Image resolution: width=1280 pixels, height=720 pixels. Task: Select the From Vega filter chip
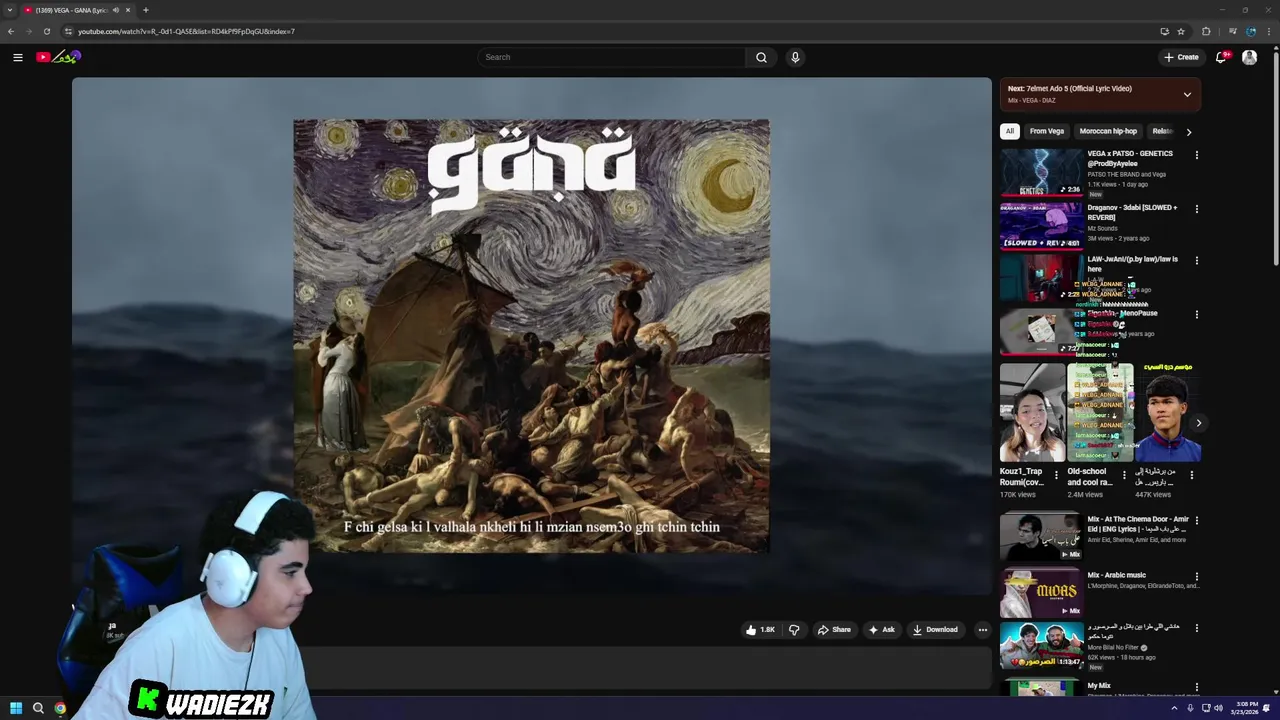coord(1047,131)
